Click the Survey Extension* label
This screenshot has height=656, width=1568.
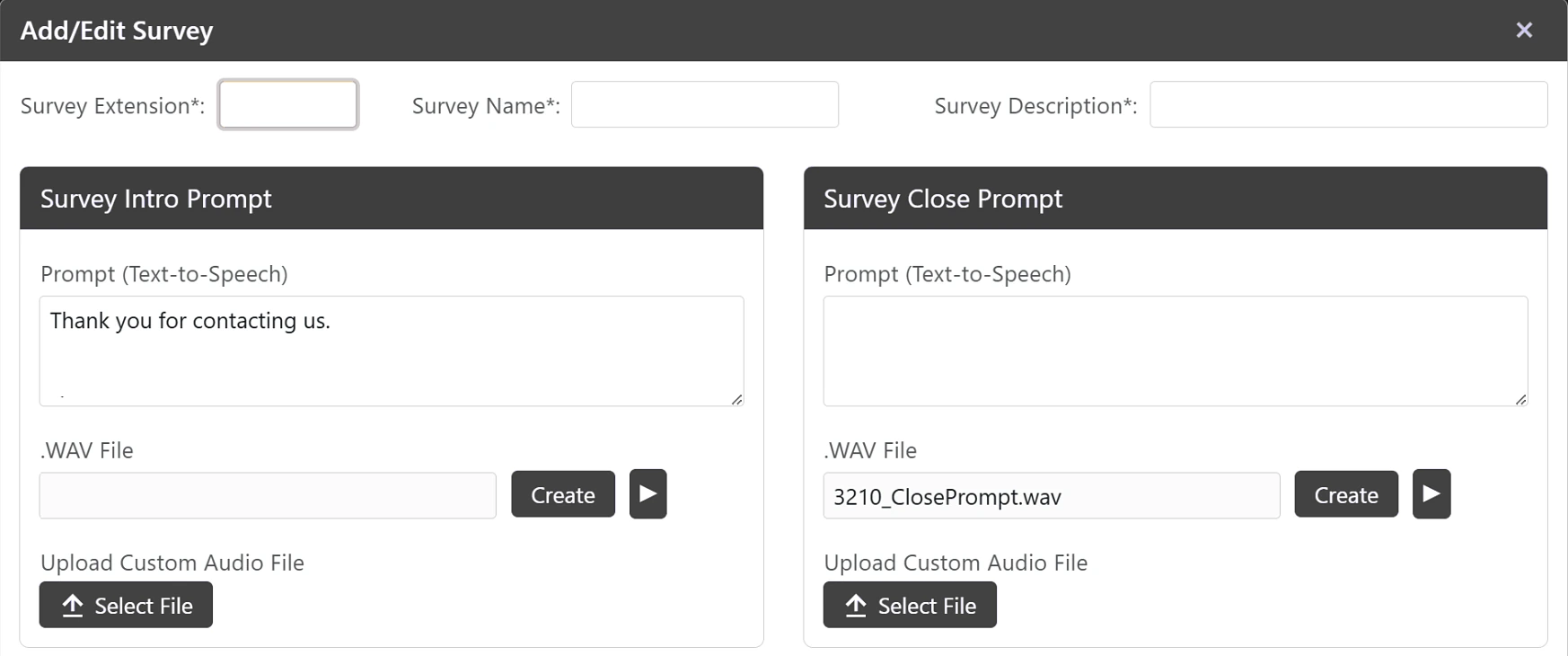click(x=112, y=105)
